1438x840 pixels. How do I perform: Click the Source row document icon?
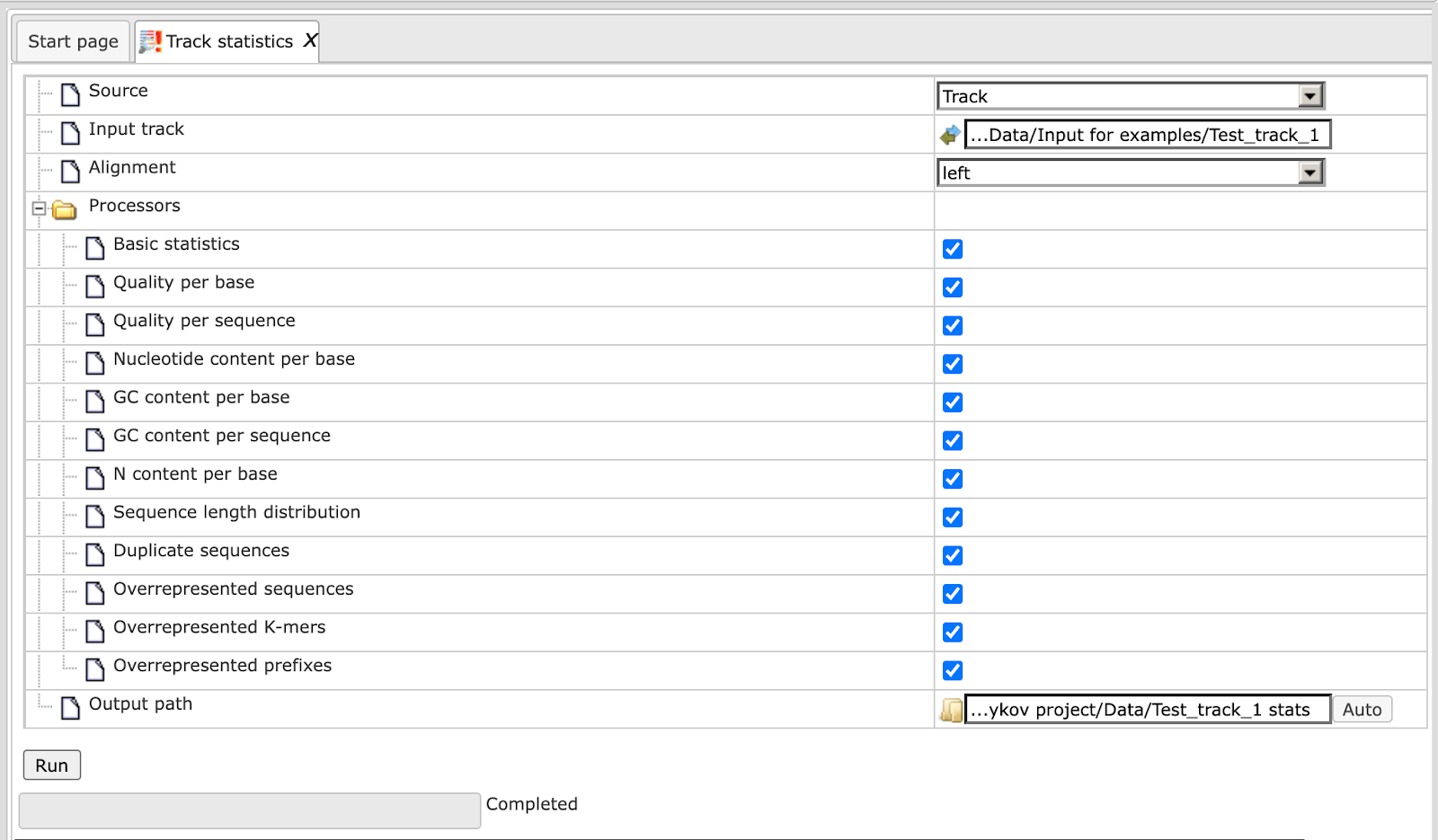[x=70, y=94]
